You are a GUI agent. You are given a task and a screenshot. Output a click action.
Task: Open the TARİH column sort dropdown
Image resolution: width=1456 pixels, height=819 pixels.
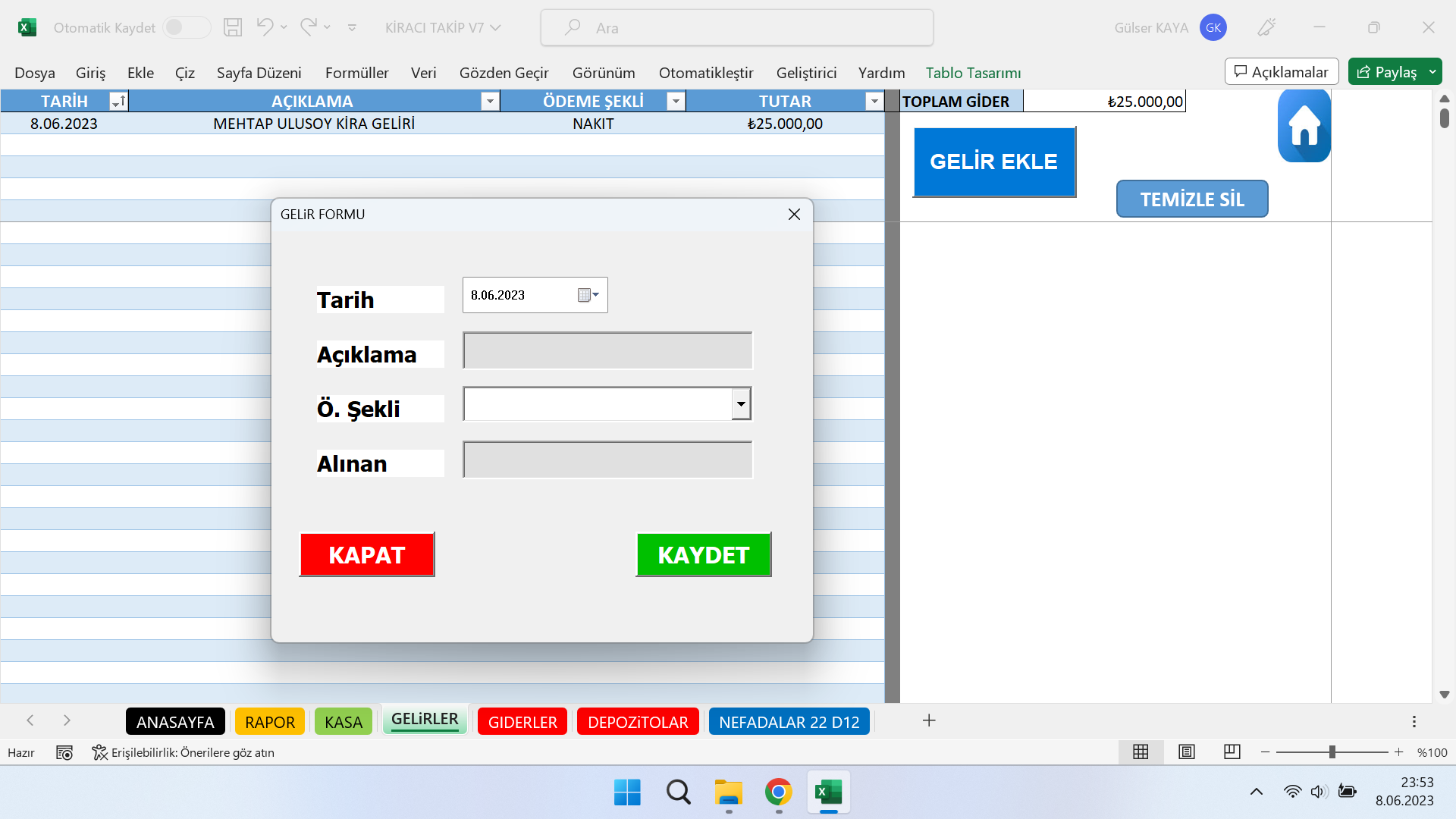[x=118, y=100]
